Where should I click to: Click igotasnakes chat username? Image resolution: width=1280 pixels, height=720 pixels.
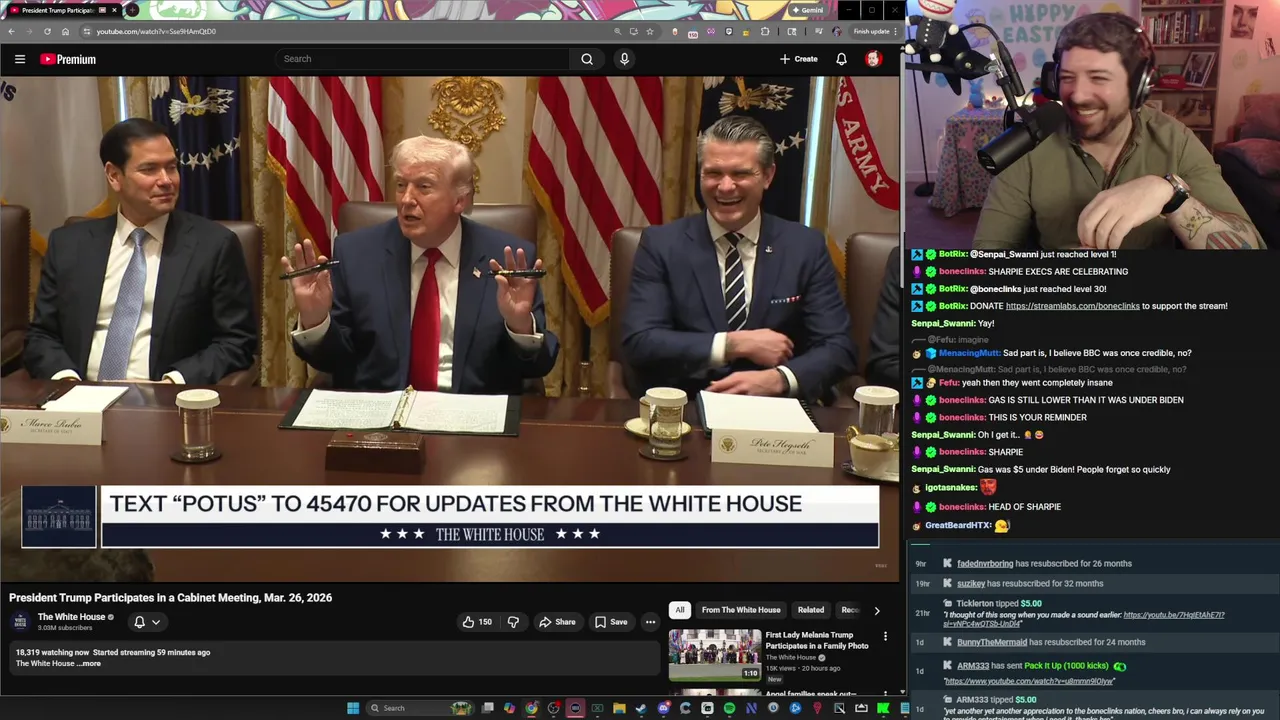tap(951, 487)
